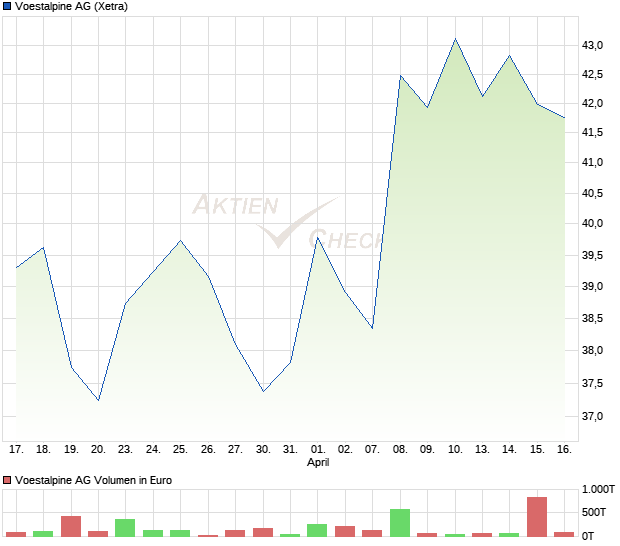Screen dimensions: 620x546
Task: Click the green volume bar for 18.
Action: 43,534
